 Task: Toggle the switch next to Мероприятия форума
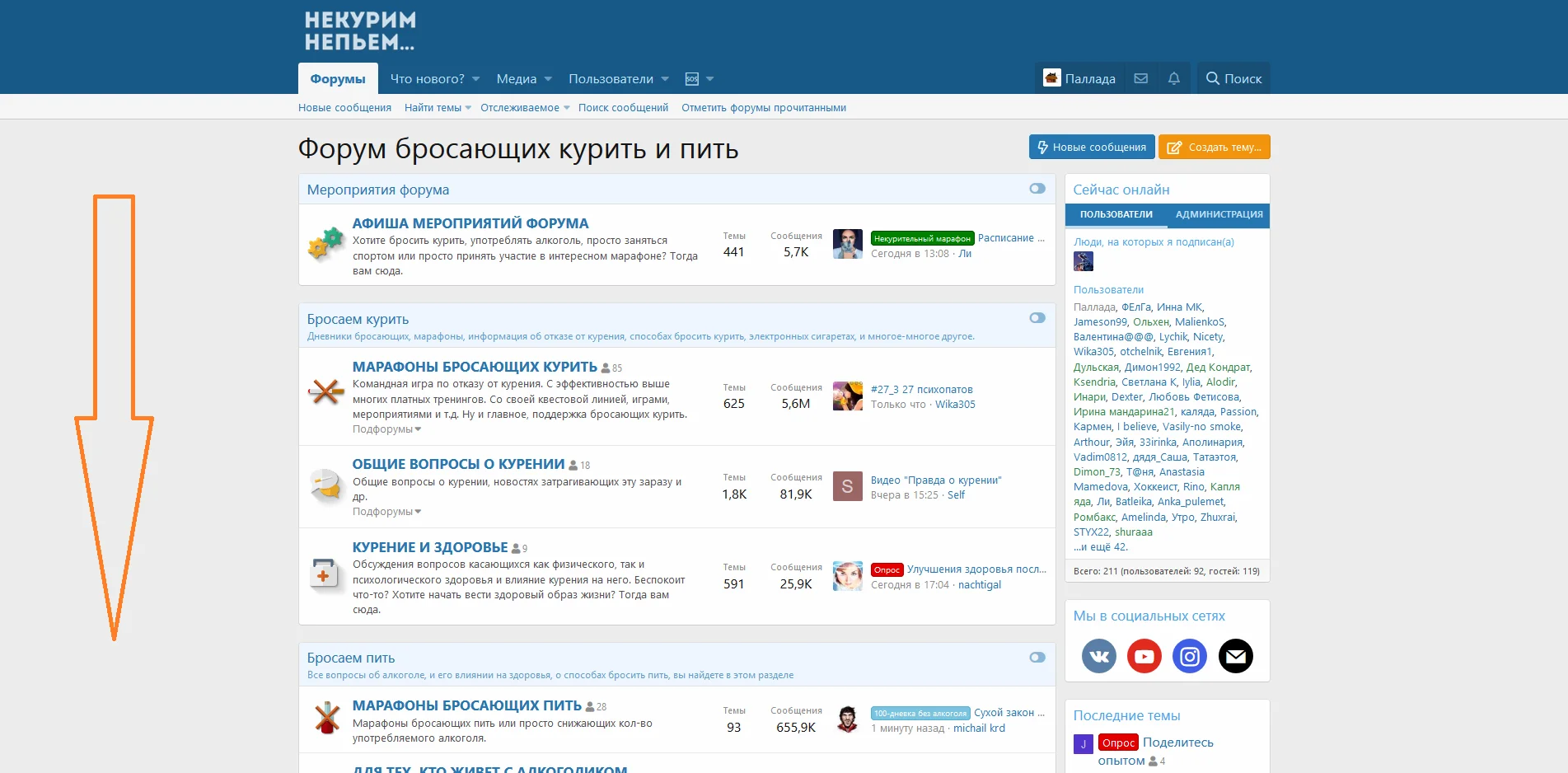1037,189
